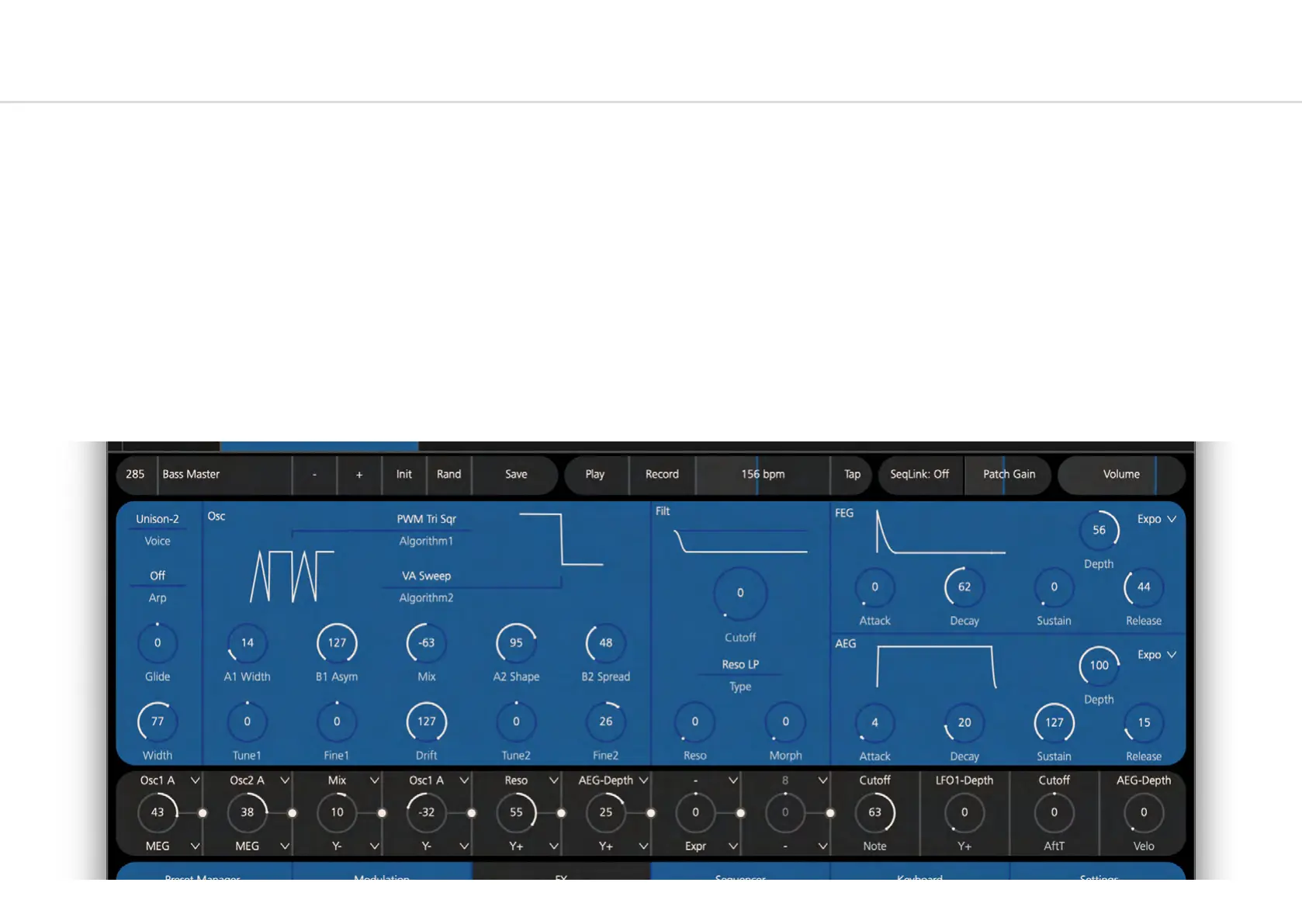Select the previous patch minus button
This screenshot has height=924, width=1302.
(x=314, y=474)
